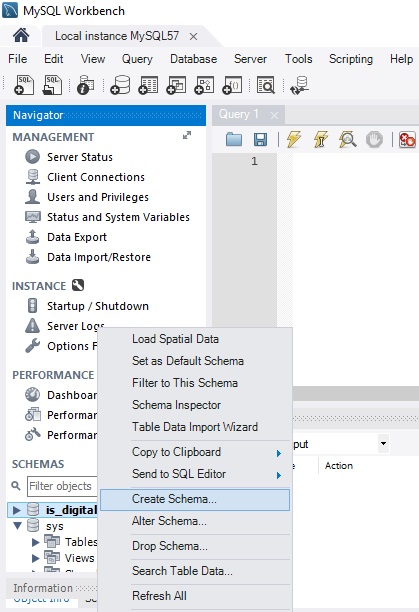This screenshot has width=419, height=612.
Task: Choose Search Table Data...
Action: click(x=195, y=571)
